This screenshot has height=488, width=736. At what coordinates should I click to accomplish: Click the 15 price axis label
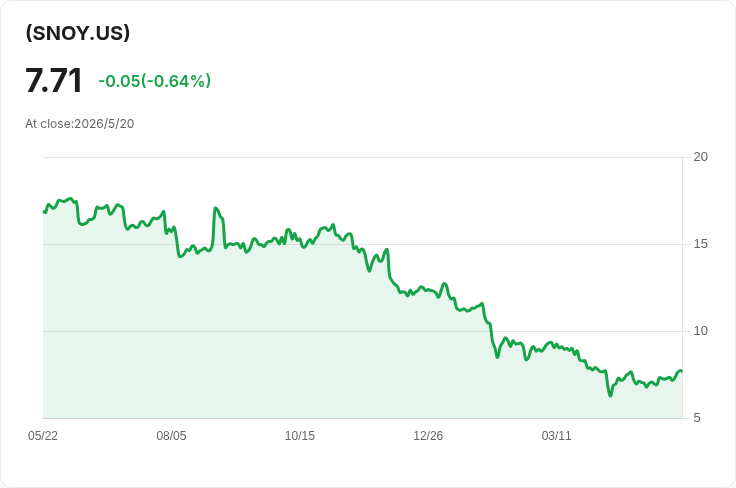[x=700, y=244]
